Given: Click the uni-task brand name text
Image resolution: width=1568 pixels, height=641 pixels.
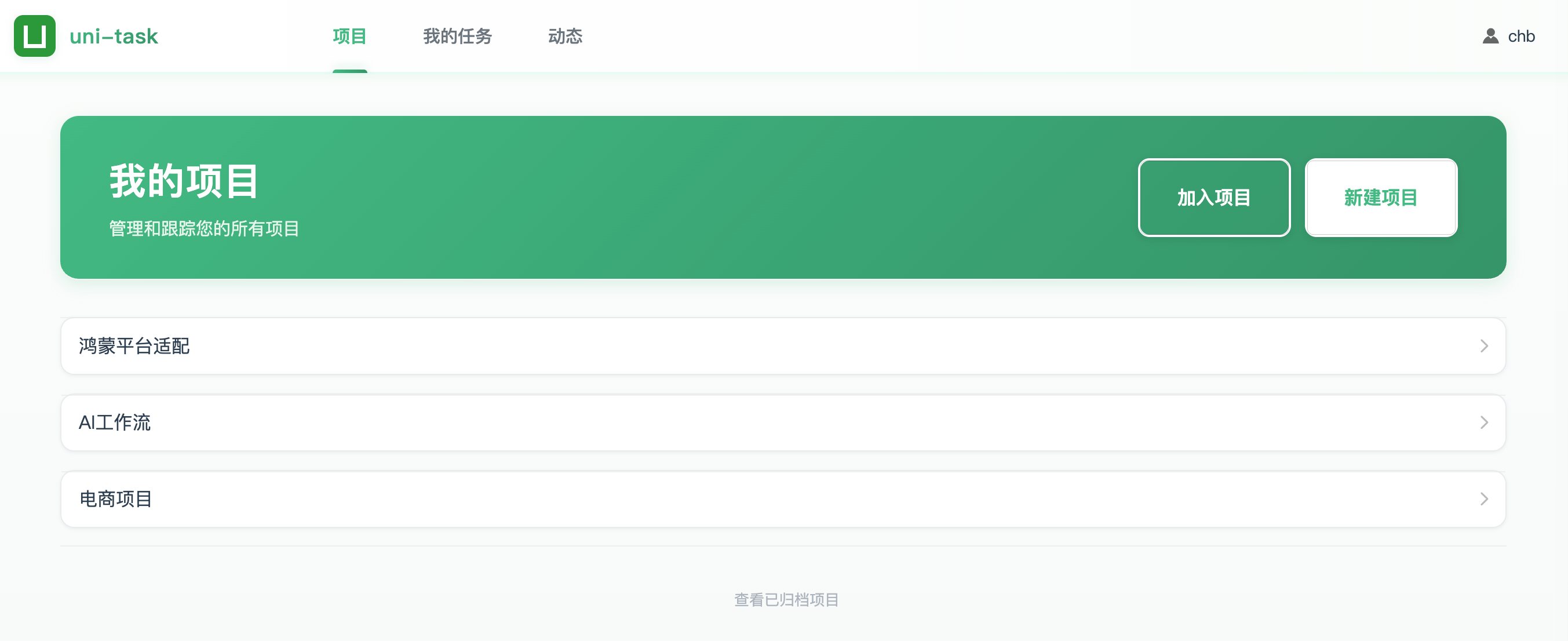Looking at the screenshot, I should (x=114, y=37).
